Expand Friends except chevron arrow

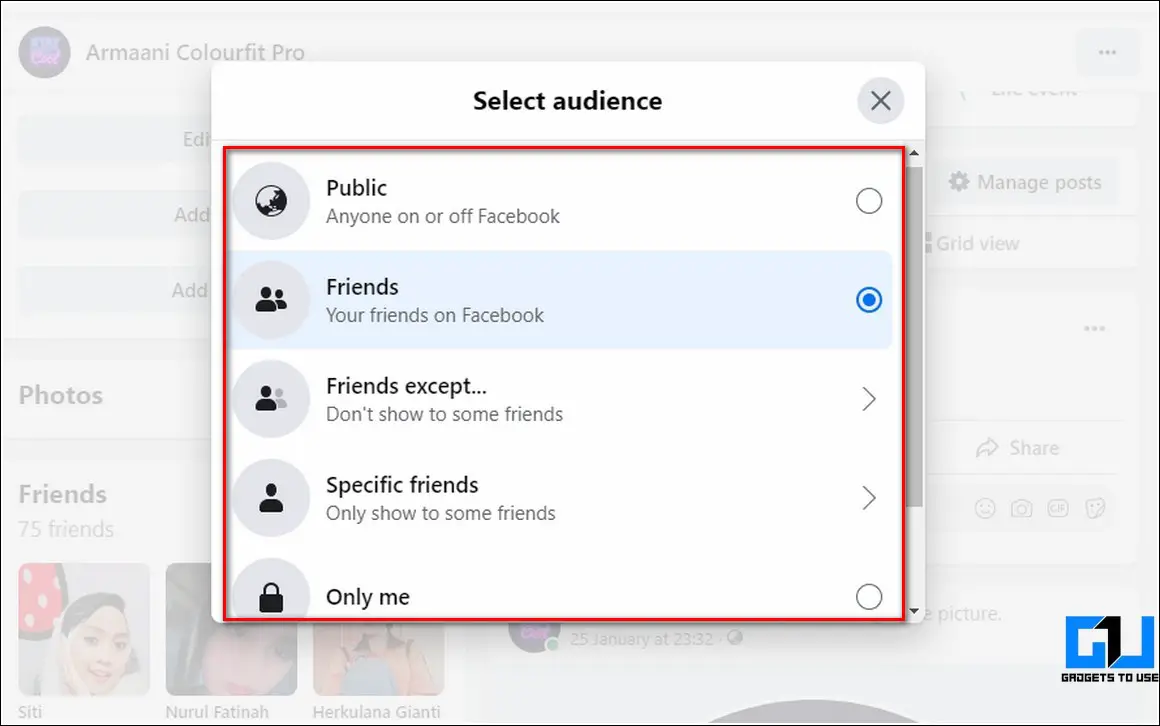[869, 399]
